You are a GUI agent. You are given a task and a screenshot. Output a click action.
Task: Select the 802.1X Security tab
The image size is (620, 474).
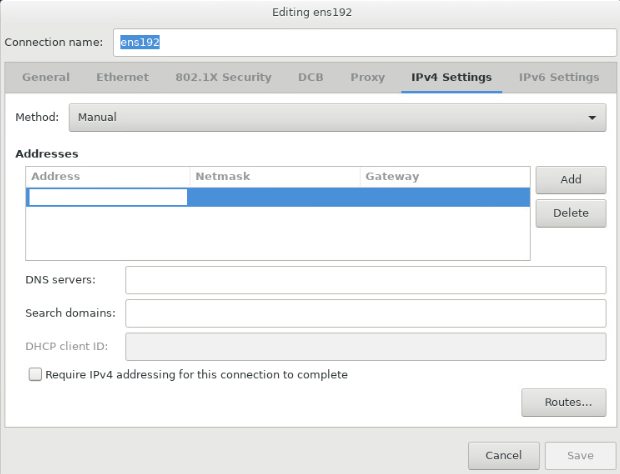[223, 77]
